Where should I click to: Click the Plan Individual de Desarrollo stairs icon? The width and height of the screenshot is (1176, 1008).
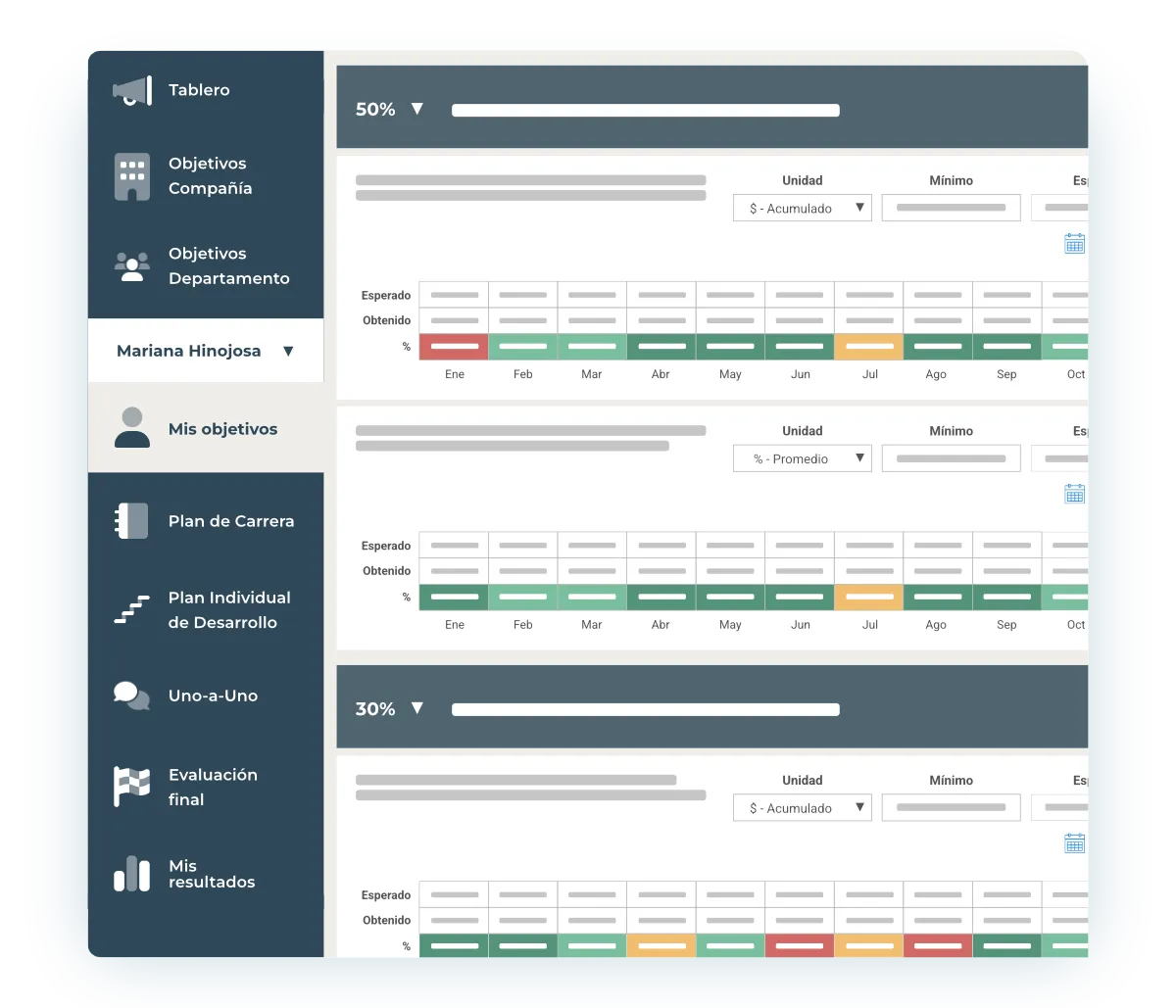131,609
